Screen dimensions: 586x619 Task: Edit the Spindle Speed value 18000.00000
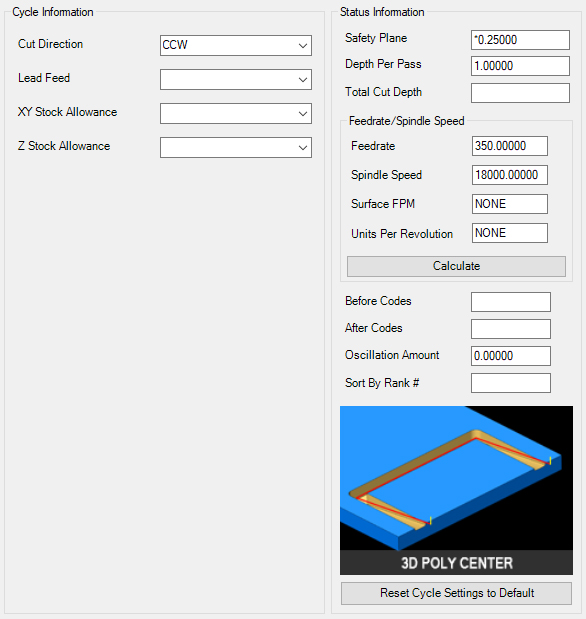click(509, 175)
